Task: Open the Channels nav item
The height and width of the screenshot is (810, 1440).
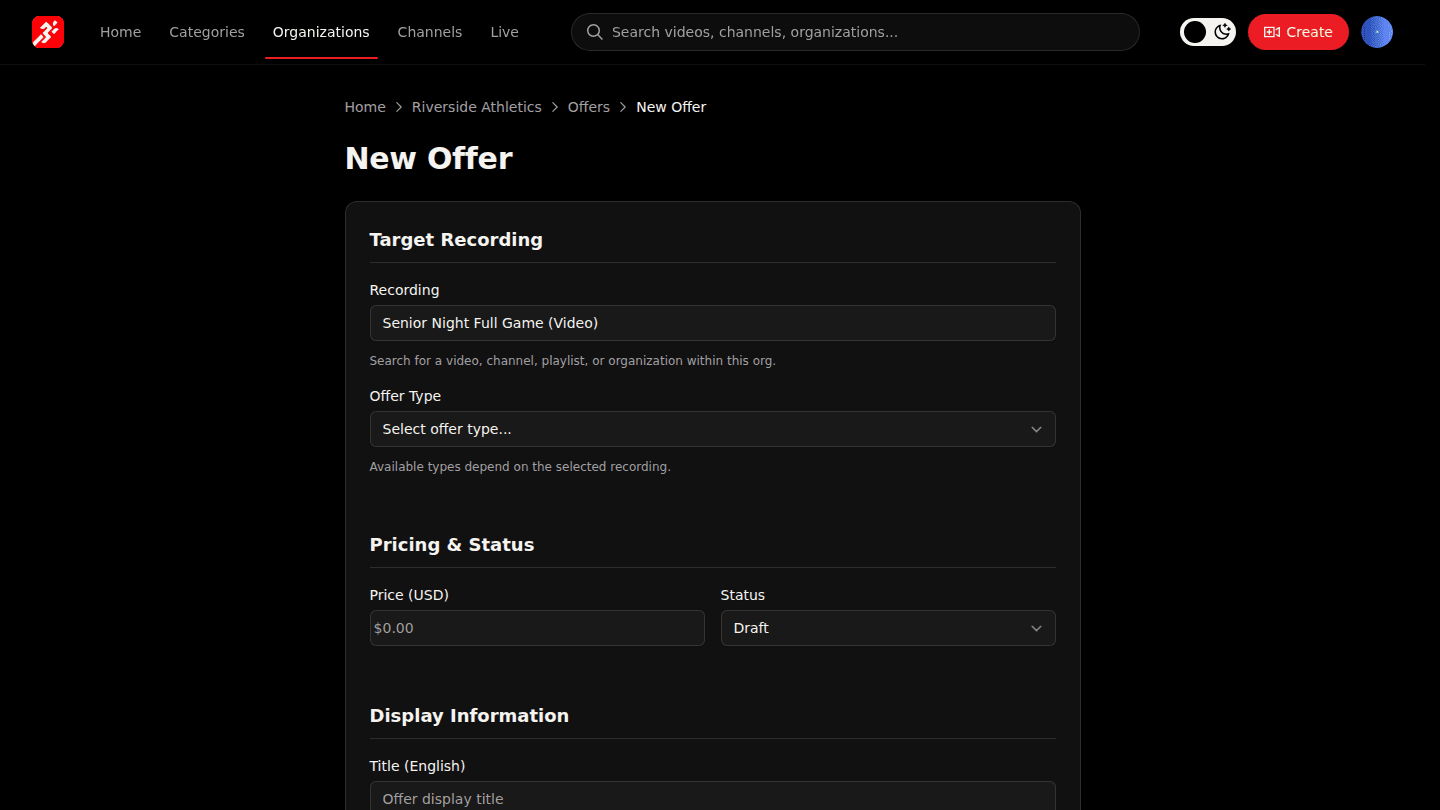Action: click(430, 32)
